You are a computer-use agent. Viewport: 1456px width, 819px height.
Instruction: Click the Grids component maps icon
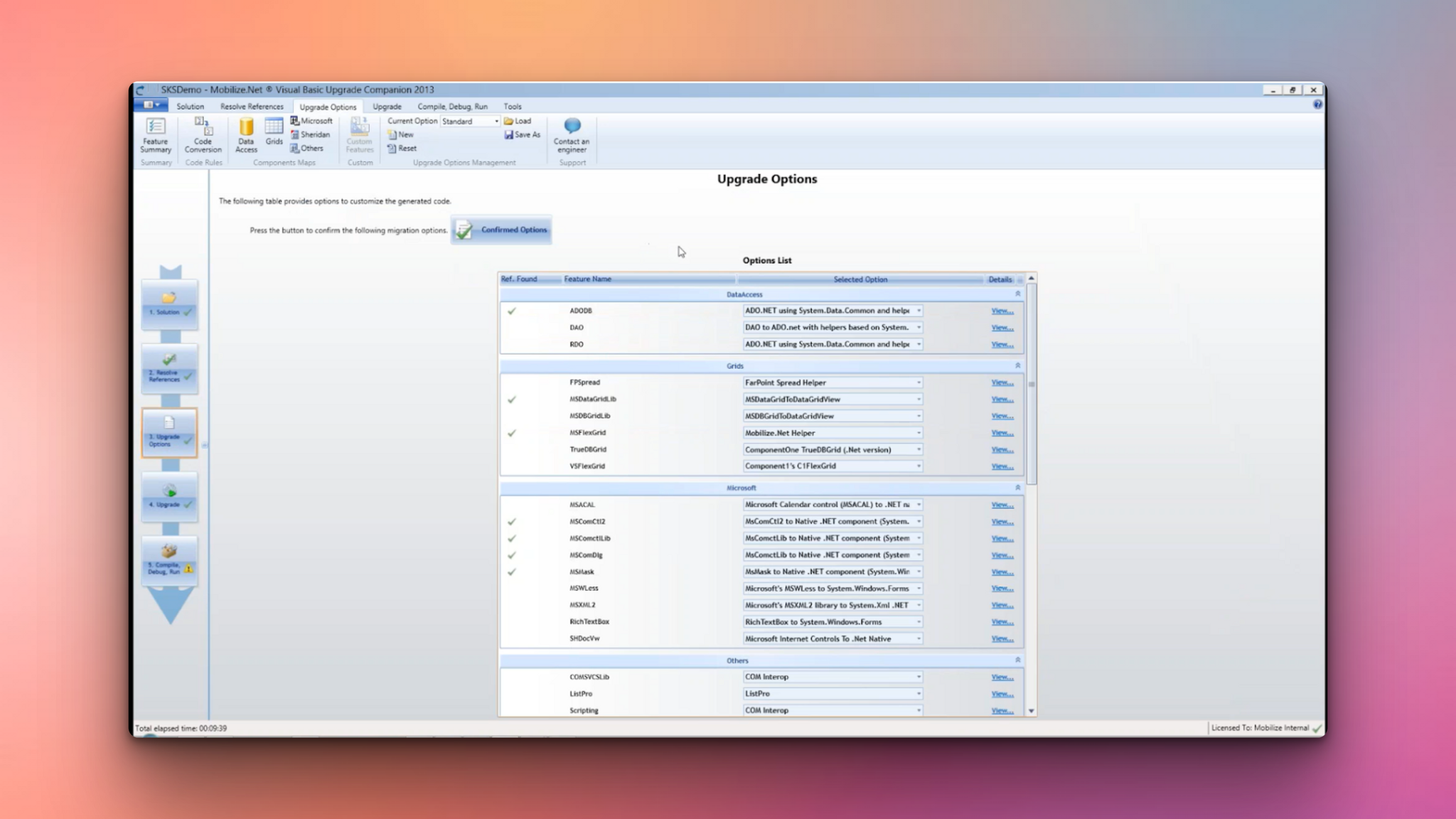tap(274, 136)
